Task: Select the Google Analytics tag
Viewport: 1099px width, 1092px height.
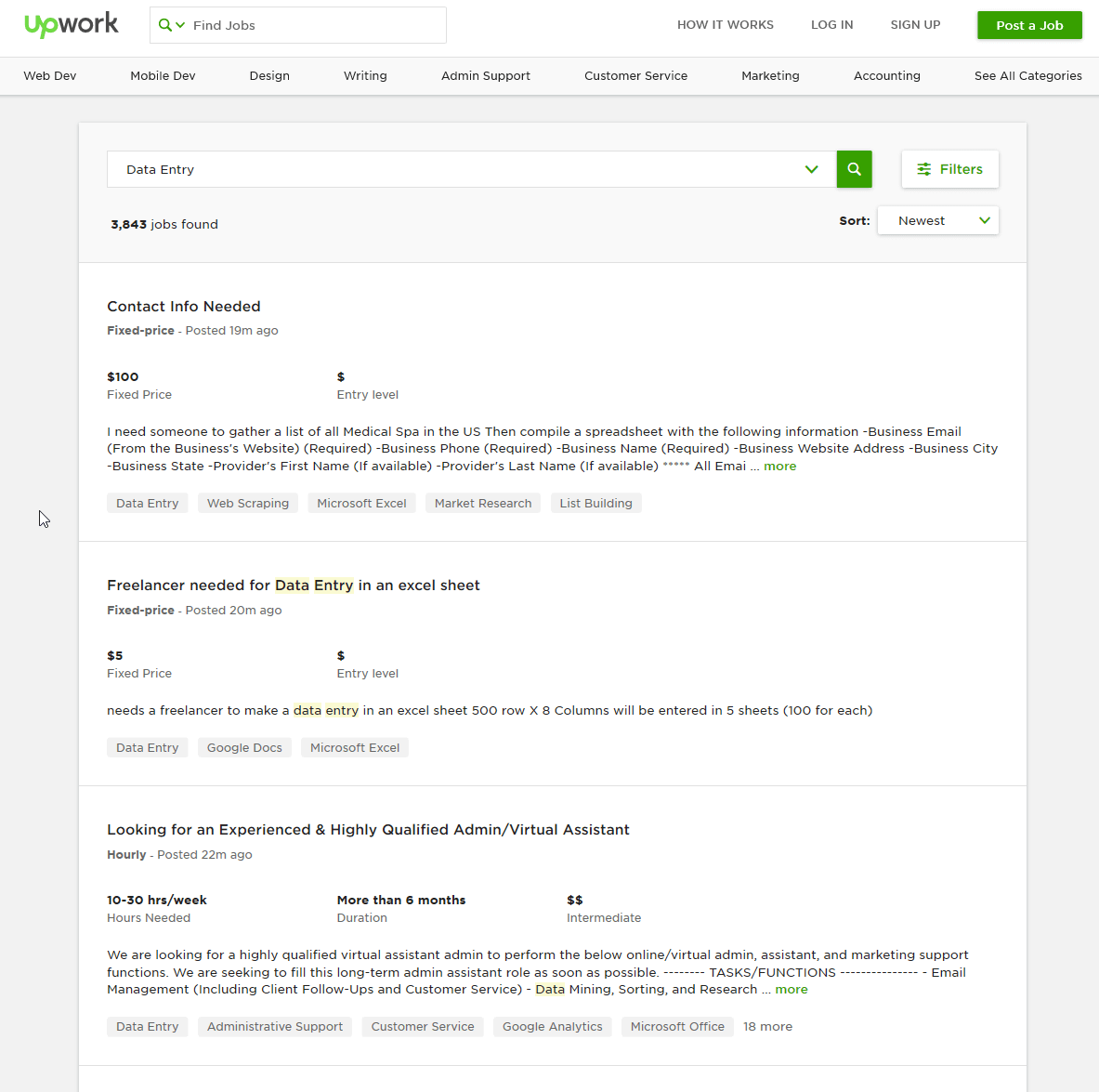Action: click(553, 1027)
